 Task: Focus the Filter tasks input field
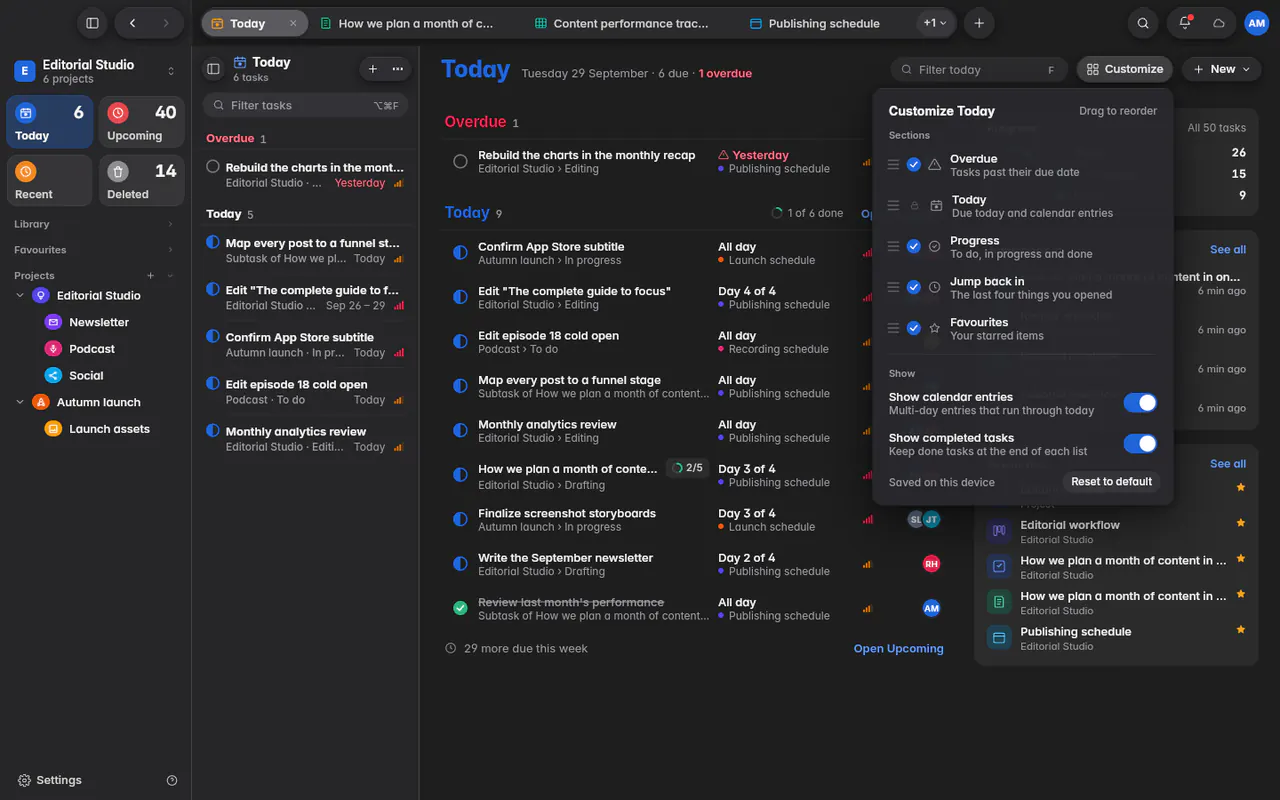[305, 105]
